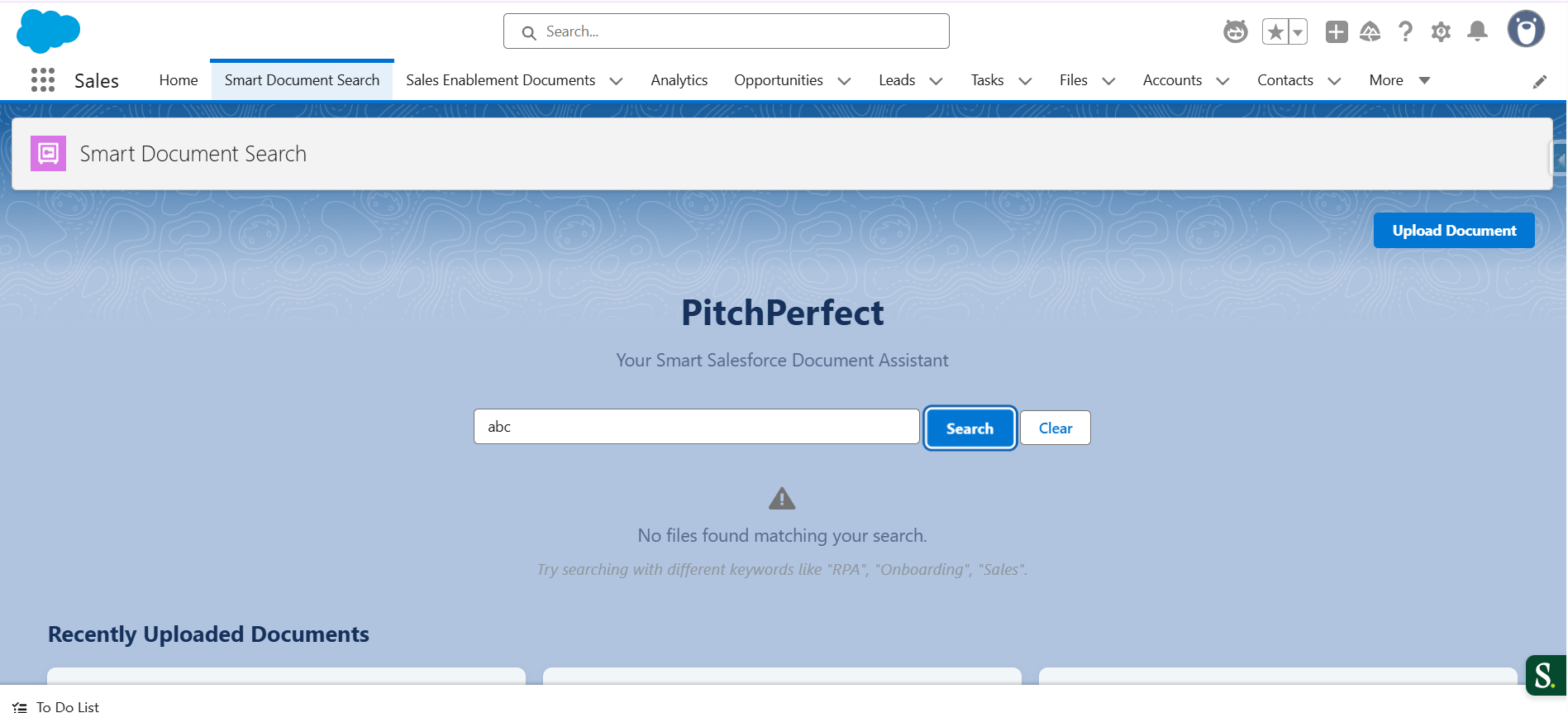Open the user profile avatar

1526,30
